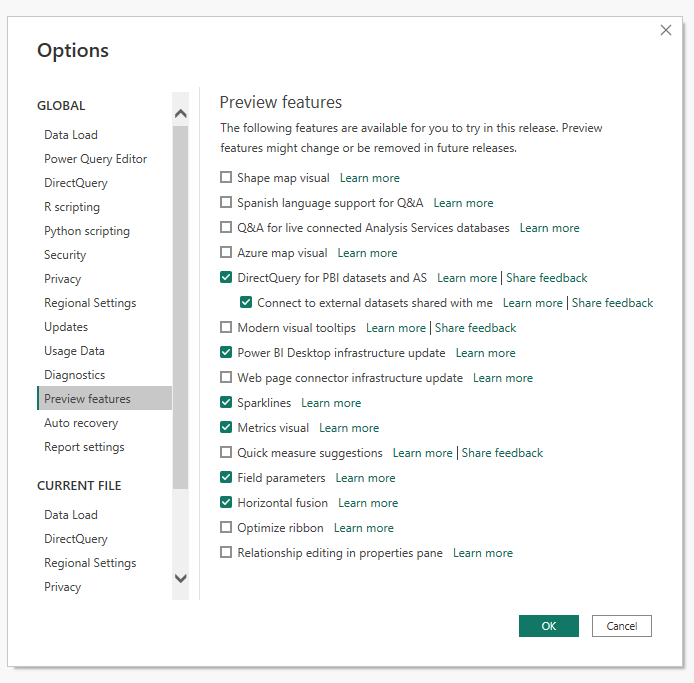The image size is (694, 683).
Task: Click the sidebar scrollbar thumb
Action: (x=181, y=307)
